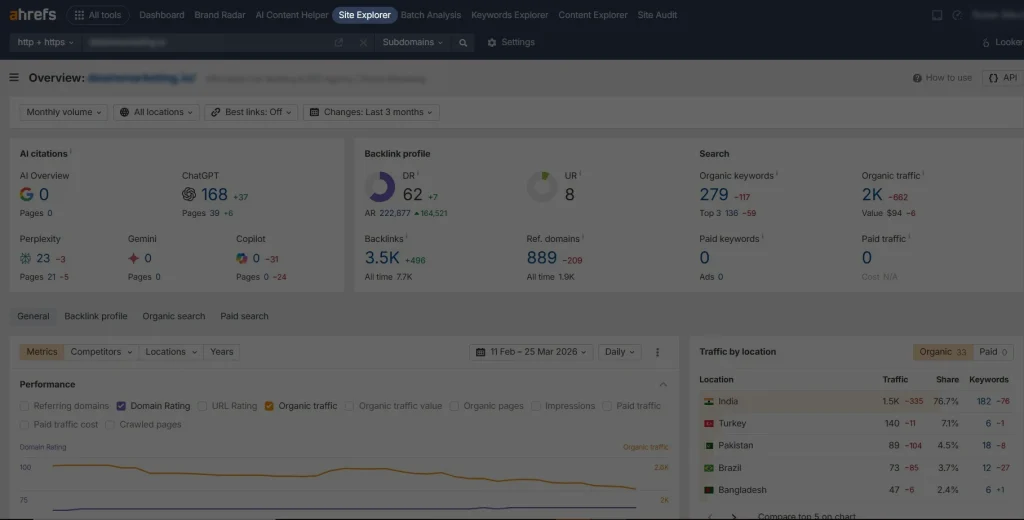Image resolution: width=1024 pixels, height=520 pixels.
Task: Click the Gemini star icon
Action: click(x=133, y=259)
